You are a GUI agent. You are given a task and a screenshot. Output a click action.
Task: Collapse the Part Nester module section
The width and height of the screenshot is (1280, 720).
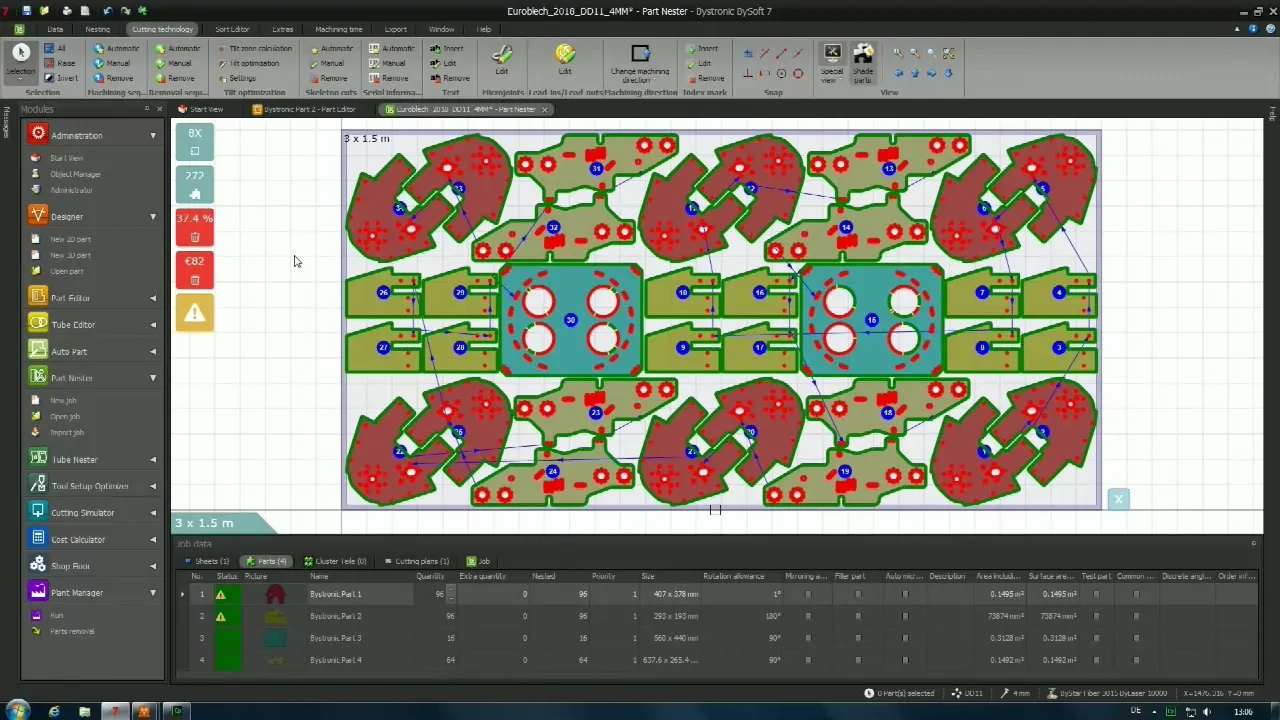(153, 378)
